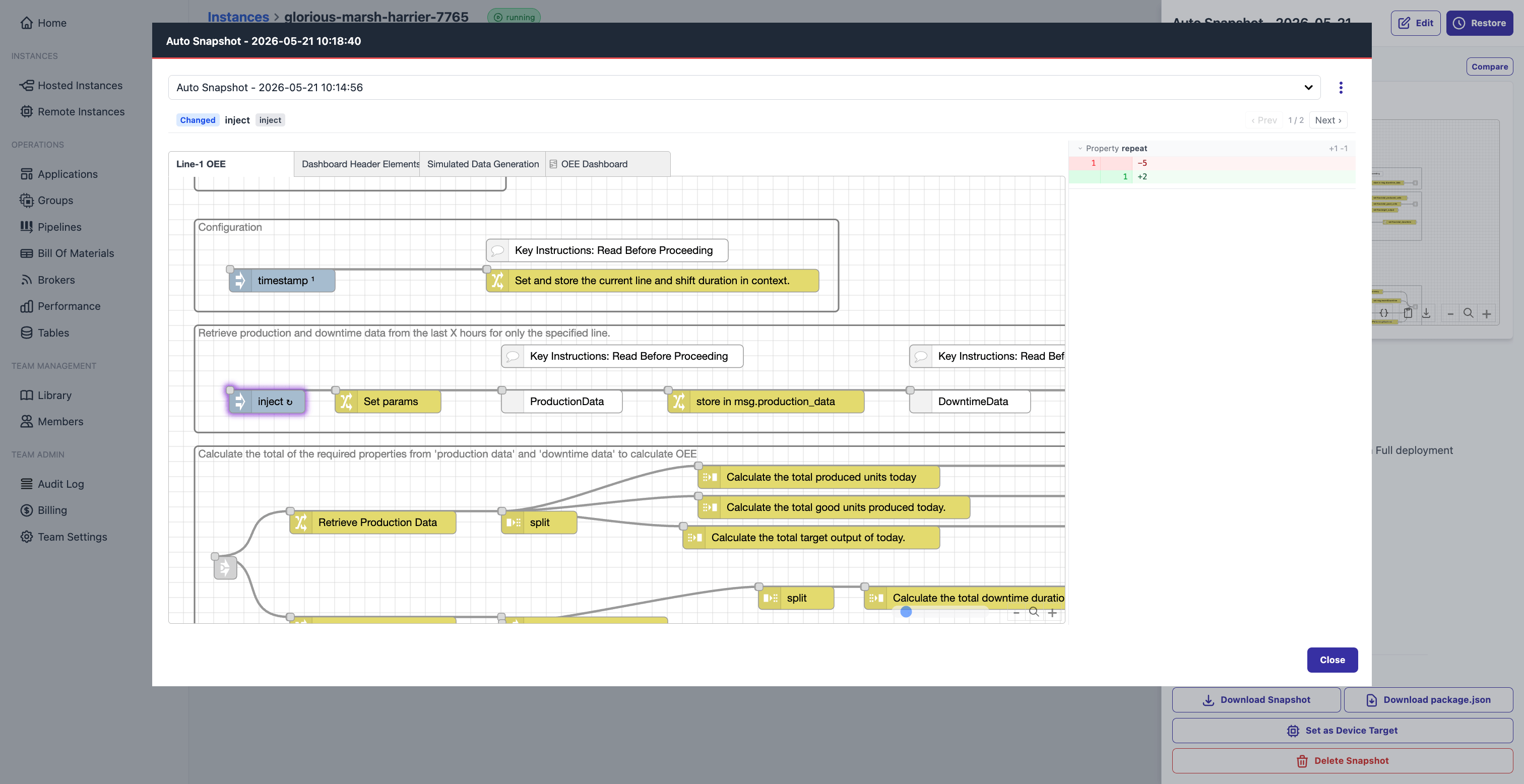Screen dimensions: 1524x784
Task: Click the Performance chart icon
Action: (27, 306)
